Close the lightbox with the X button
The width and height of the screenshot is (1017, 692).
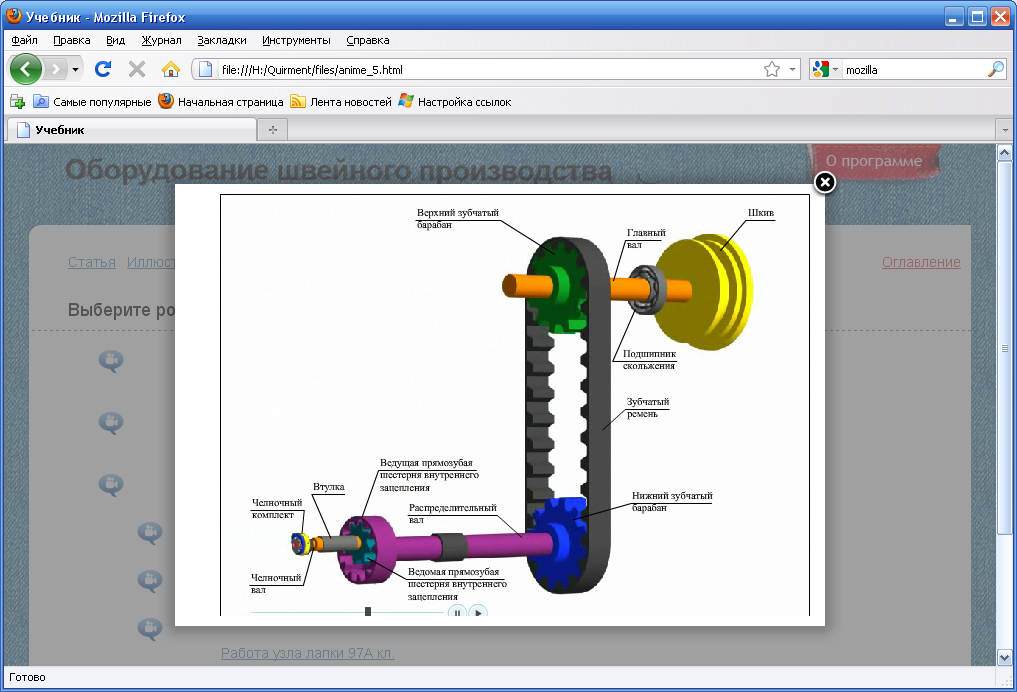pyautogui.click(x=824, y=183)
